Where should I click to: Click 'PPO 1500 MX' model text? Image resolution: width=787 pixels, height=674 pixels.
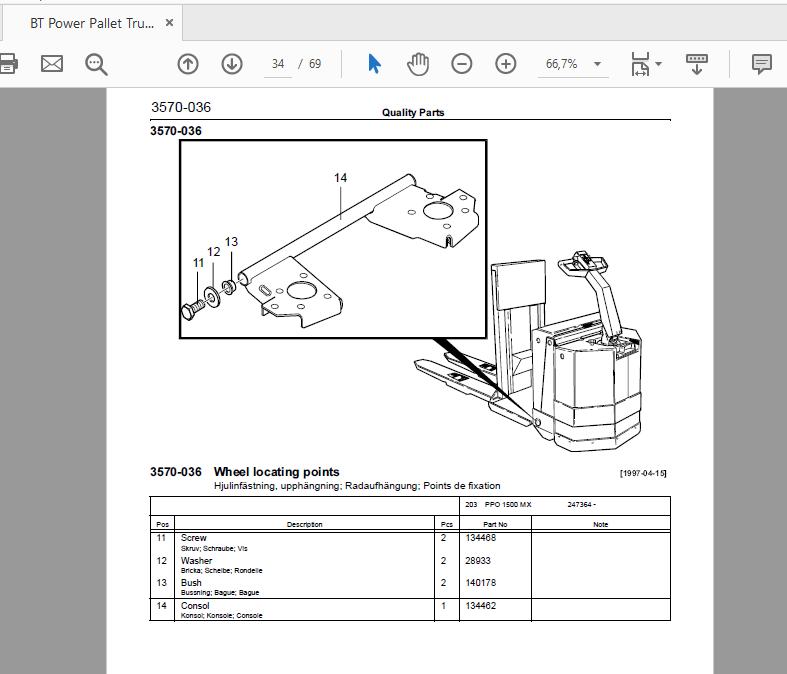point(508,504)
